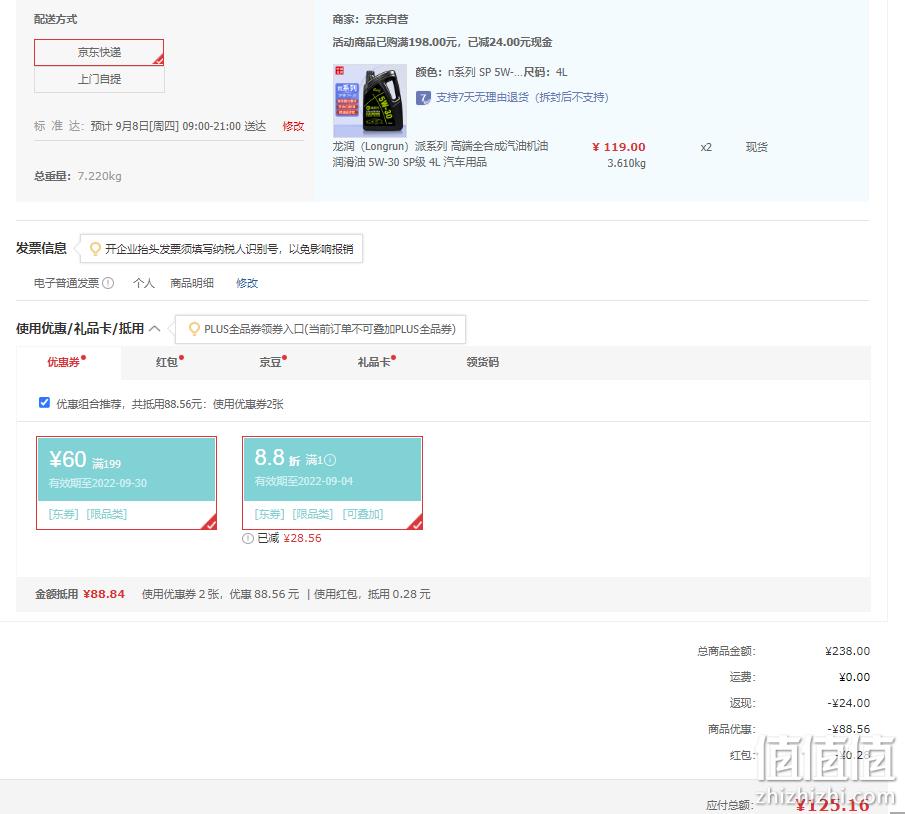The width and height of the screenshot is (905, 814).
Task: Click the PLUS coupon tip lightbulb icon
Action: point(195,329)
